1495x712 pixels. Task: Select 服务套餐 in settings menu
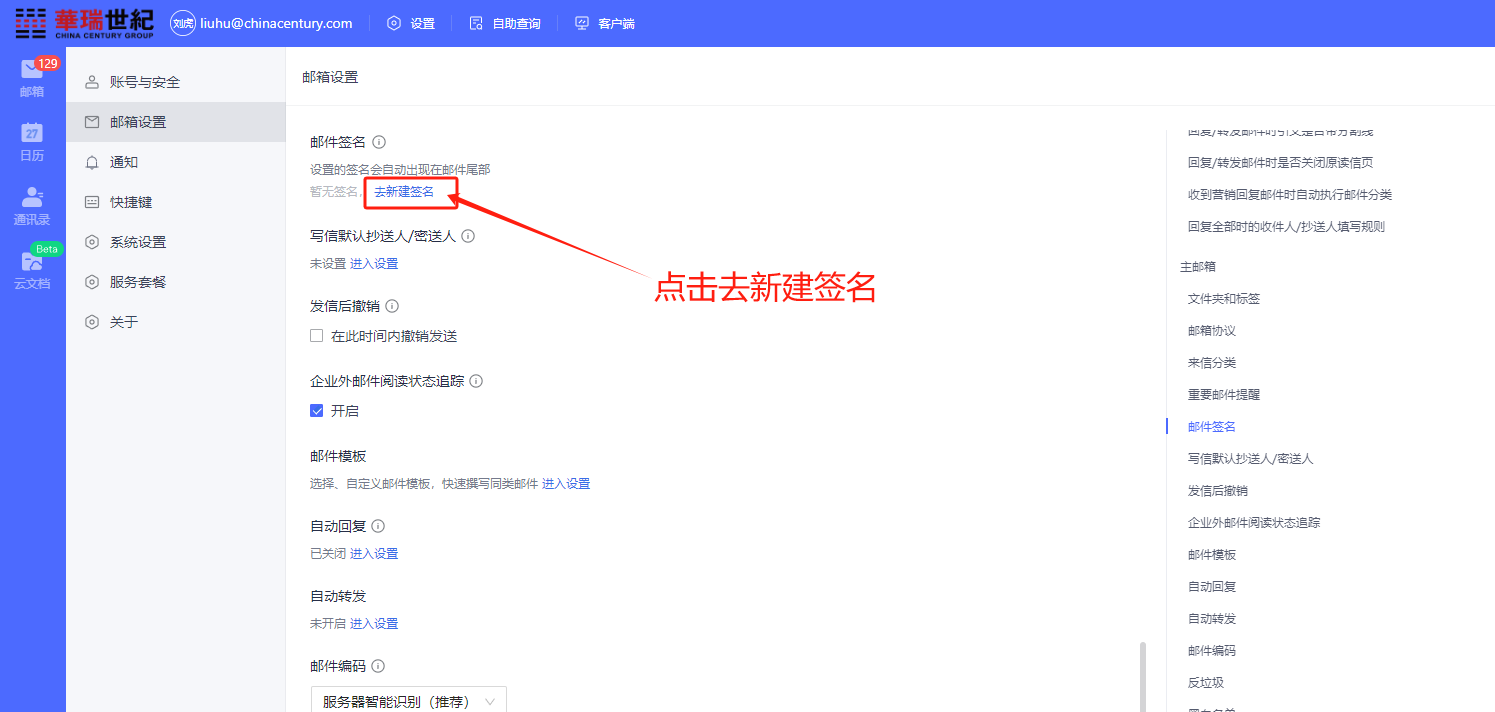point(176,282)
